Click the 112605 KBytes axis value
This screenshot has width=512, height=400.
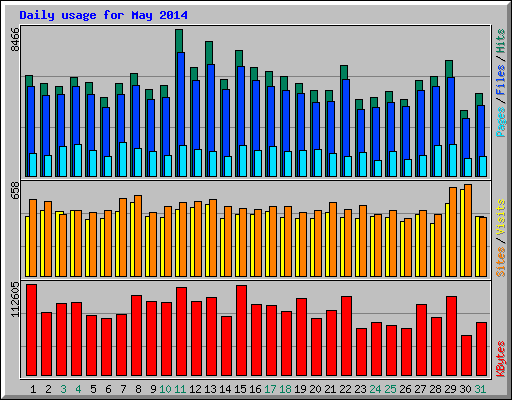point(15,299)
